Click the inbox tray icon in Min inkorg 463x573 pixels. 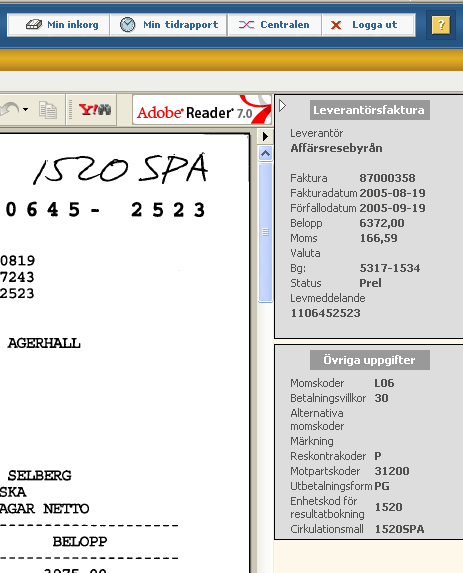[34, 25]
